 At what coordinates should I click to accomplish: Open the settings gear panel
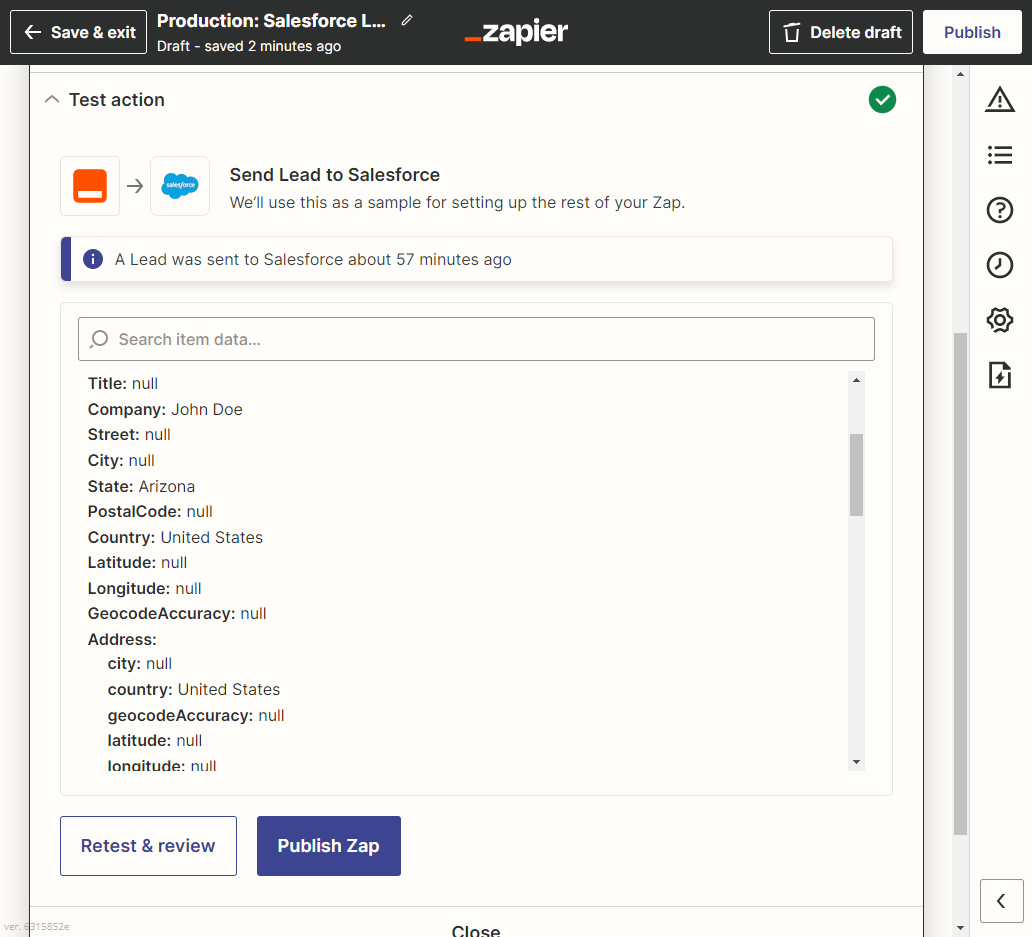(x=1000, y=320)
